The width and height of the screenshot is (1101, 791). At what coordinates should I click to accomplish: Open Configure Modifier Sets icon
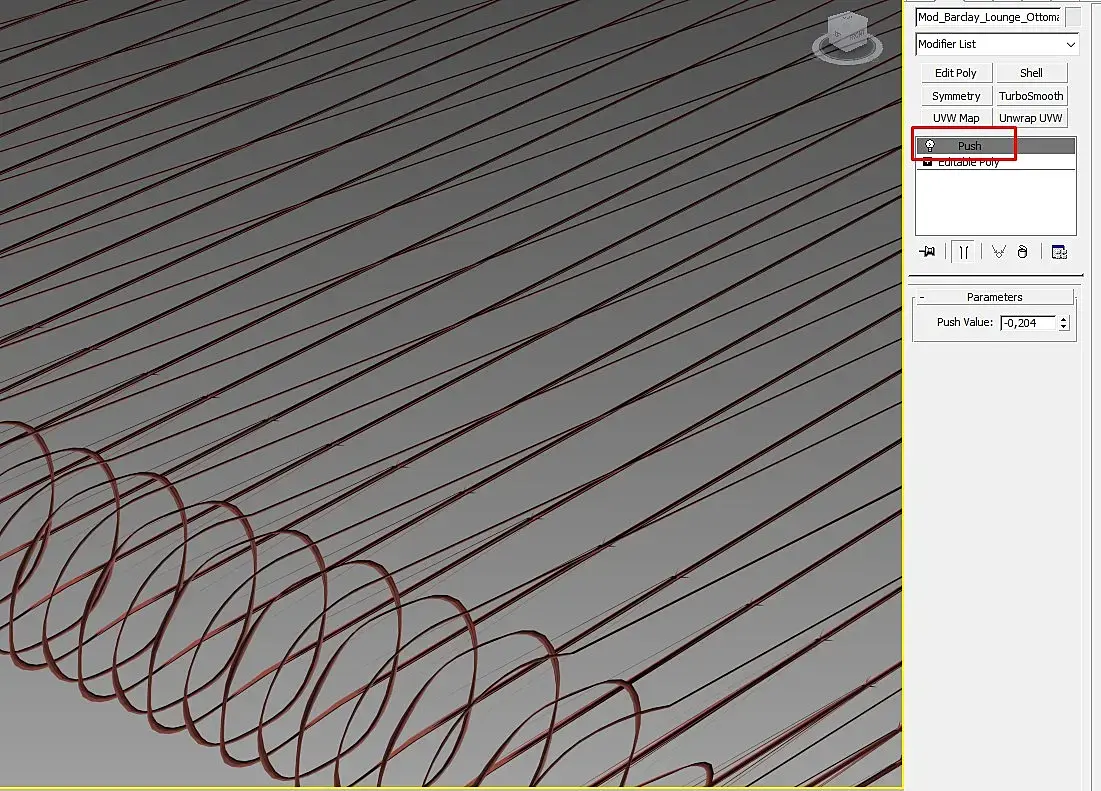tap(1059, 252)
